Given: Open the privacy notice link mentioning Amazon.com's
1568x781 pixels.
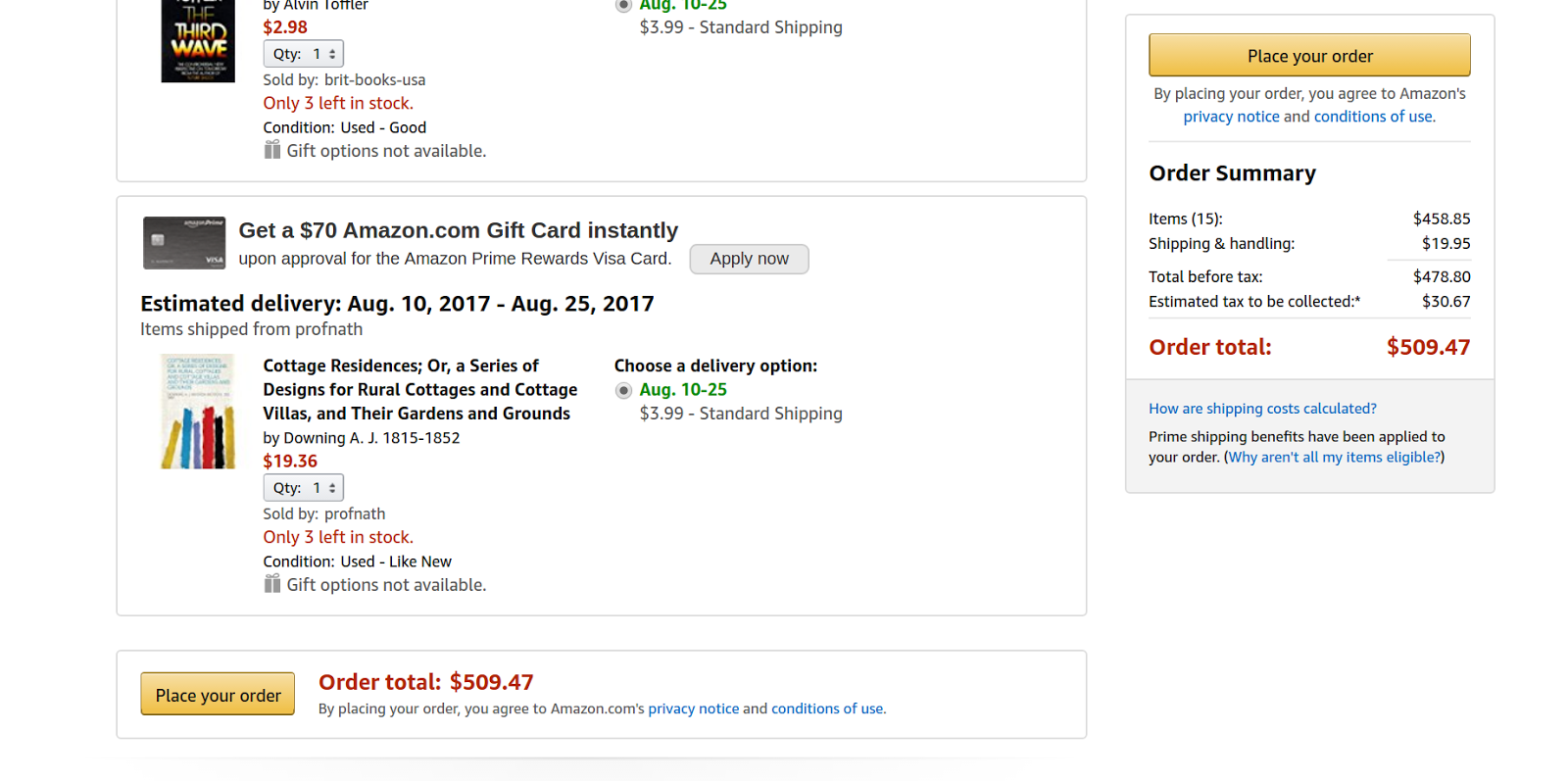Looking at the screenshot, I should point(693,708).
